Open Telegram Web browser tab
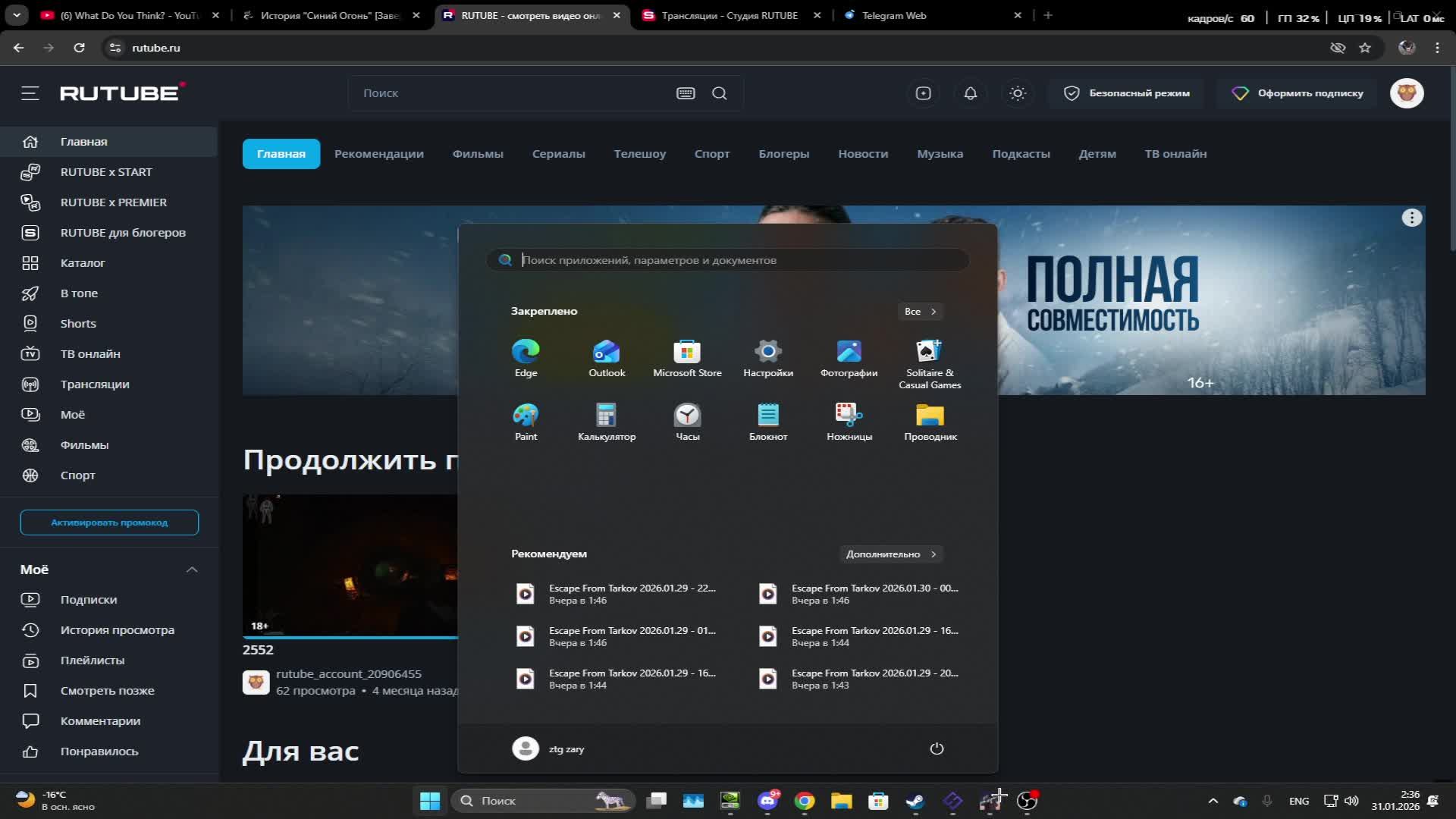The image size is (1456, 819). pos(933,15)
